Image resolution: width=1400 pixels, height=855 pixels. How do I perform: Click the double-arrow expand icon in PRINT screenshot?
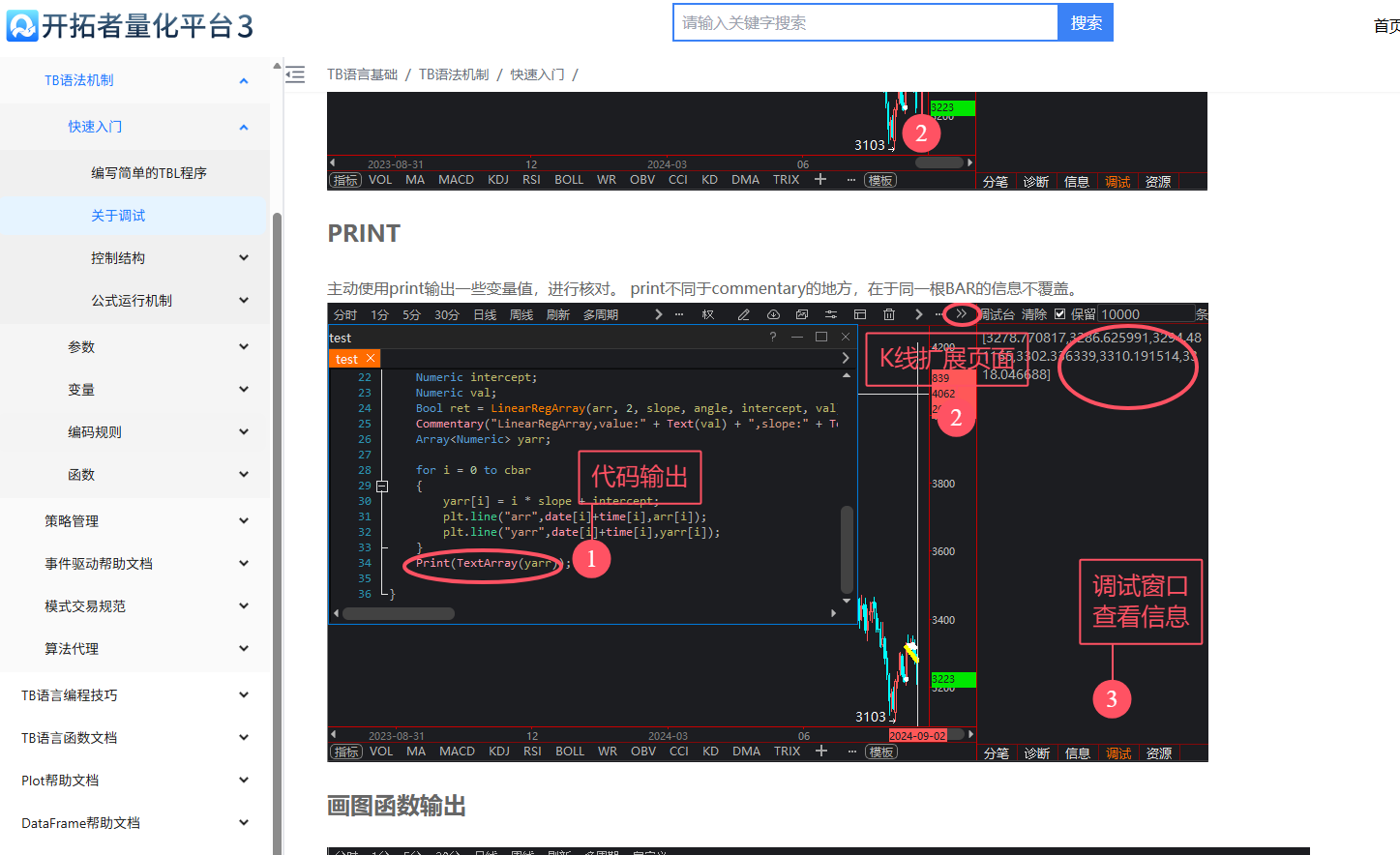pyautogui.click(x=961, y=314)
